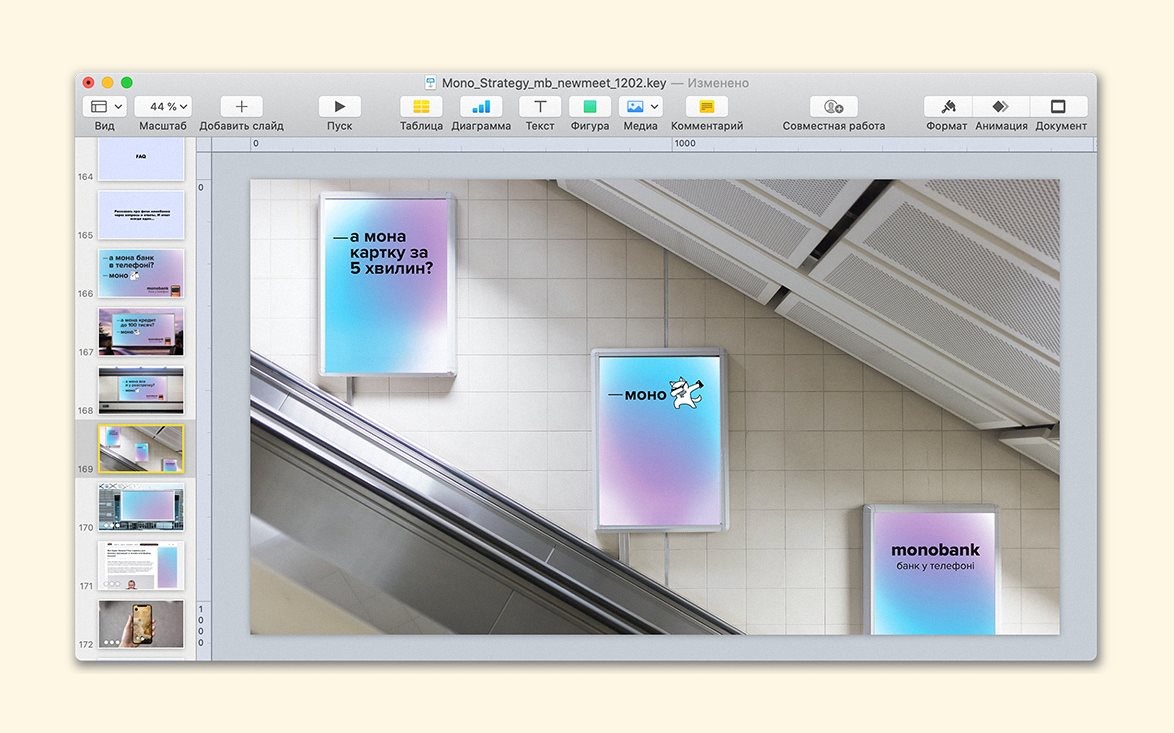Image resolution: width=1174 pixels, height=733 pixels.
Task: Close the Keynote window with red button
Action: (x=88, y=82)
